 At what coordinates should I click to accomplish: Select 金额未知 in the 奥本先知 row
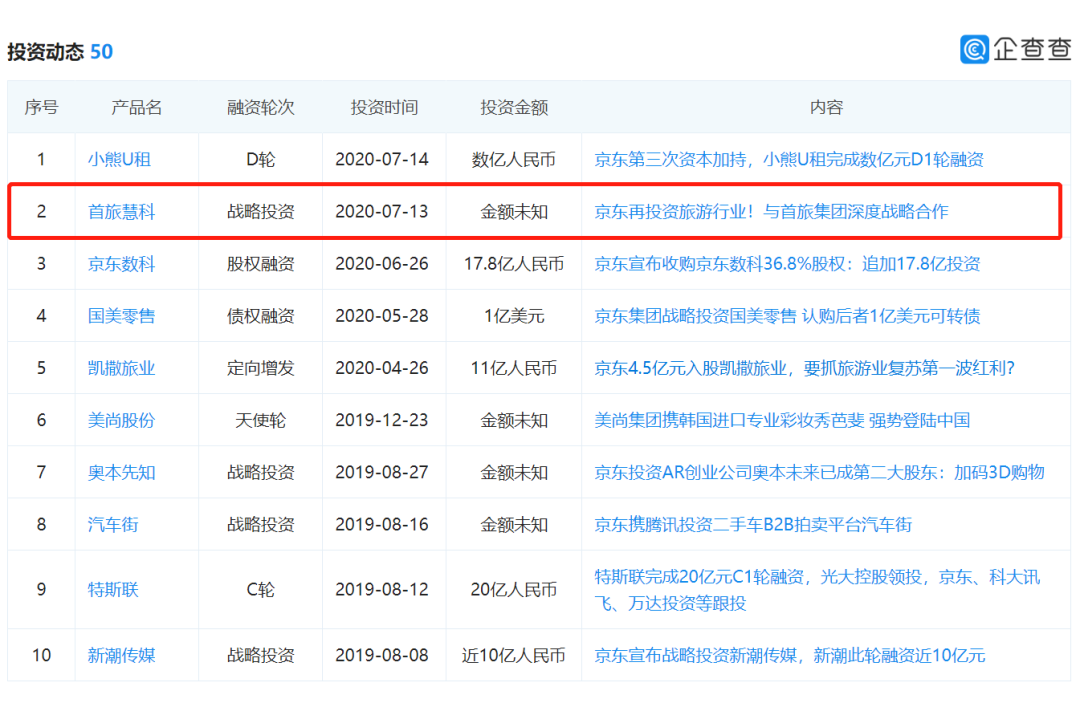point(514,472)
